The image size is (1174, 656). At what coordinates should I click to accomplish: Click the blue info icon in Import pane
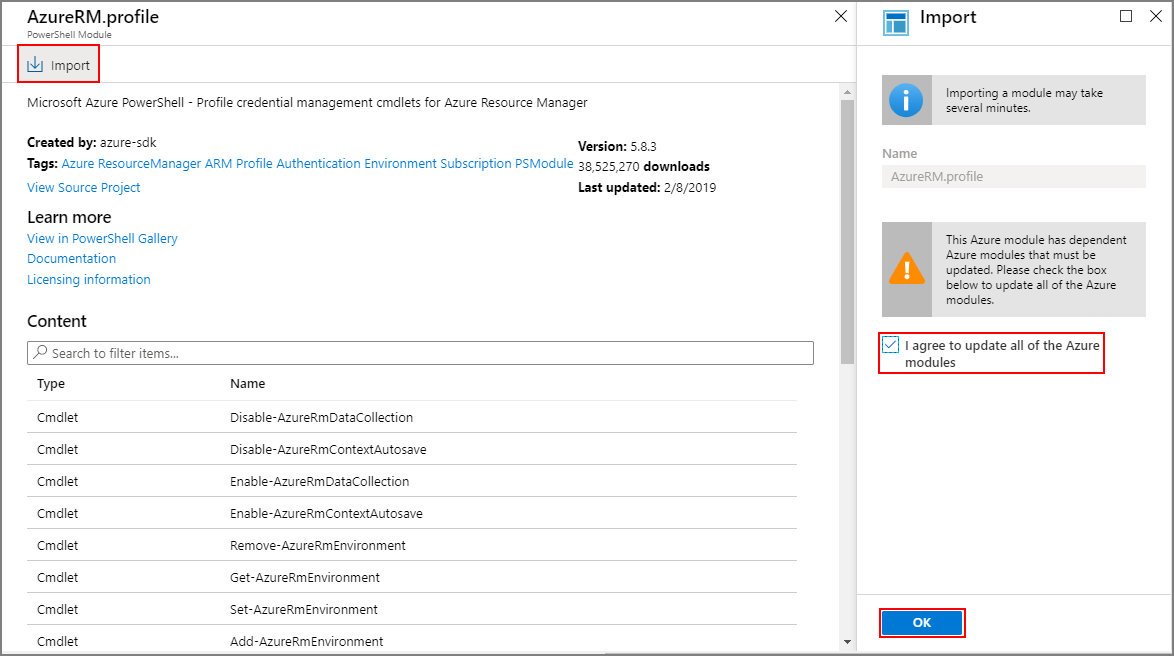(x=906, y=100)
